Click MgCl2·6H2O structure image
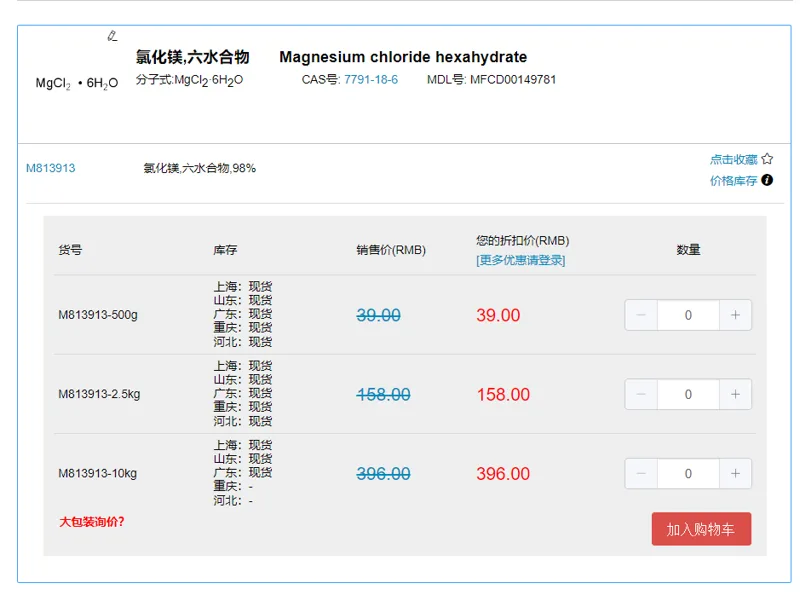Image resolution: width=800 pixels, height=595 pixels. pos(77,83)
